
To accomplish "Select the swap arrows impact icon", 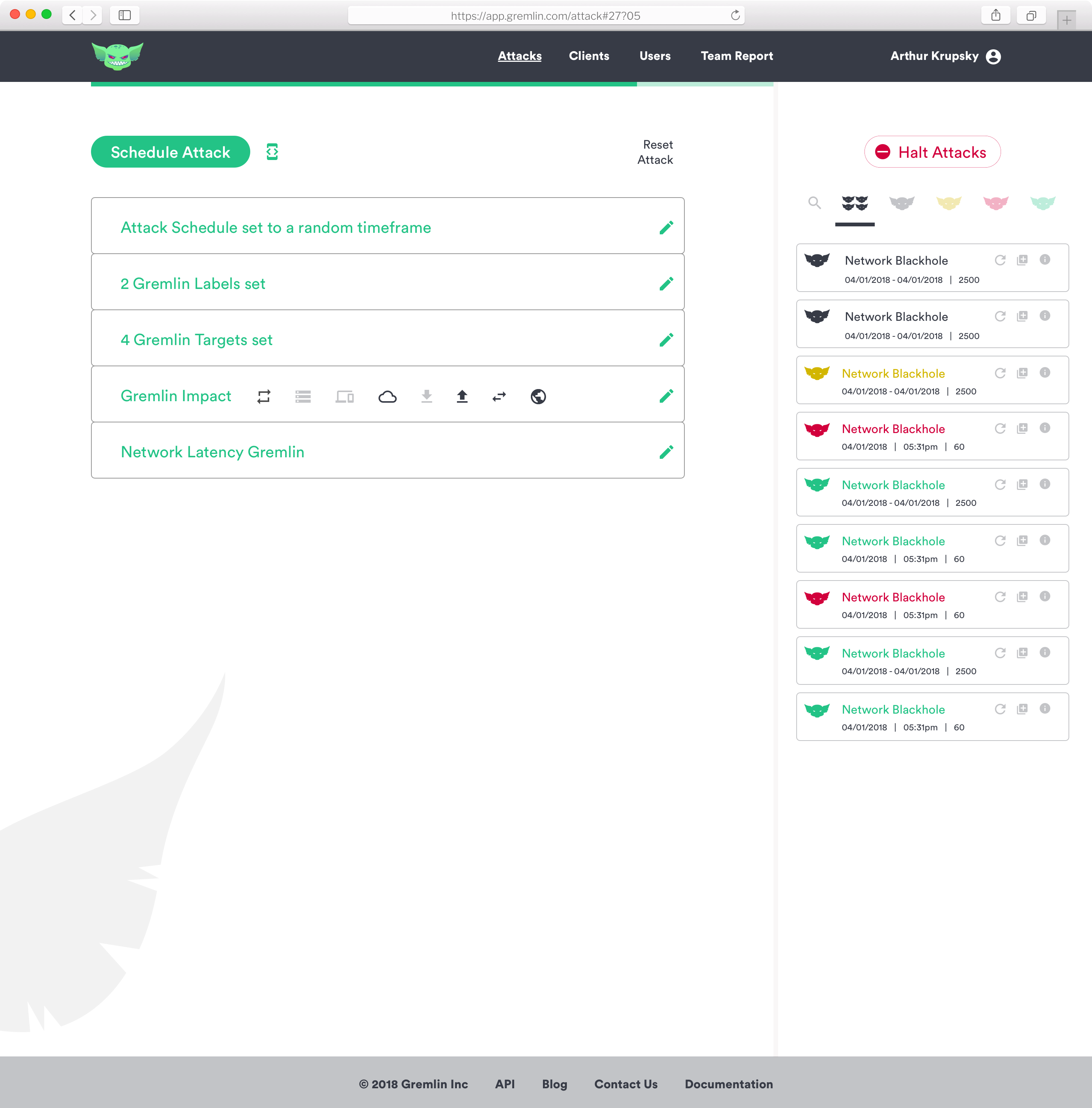I will point(499,397).
